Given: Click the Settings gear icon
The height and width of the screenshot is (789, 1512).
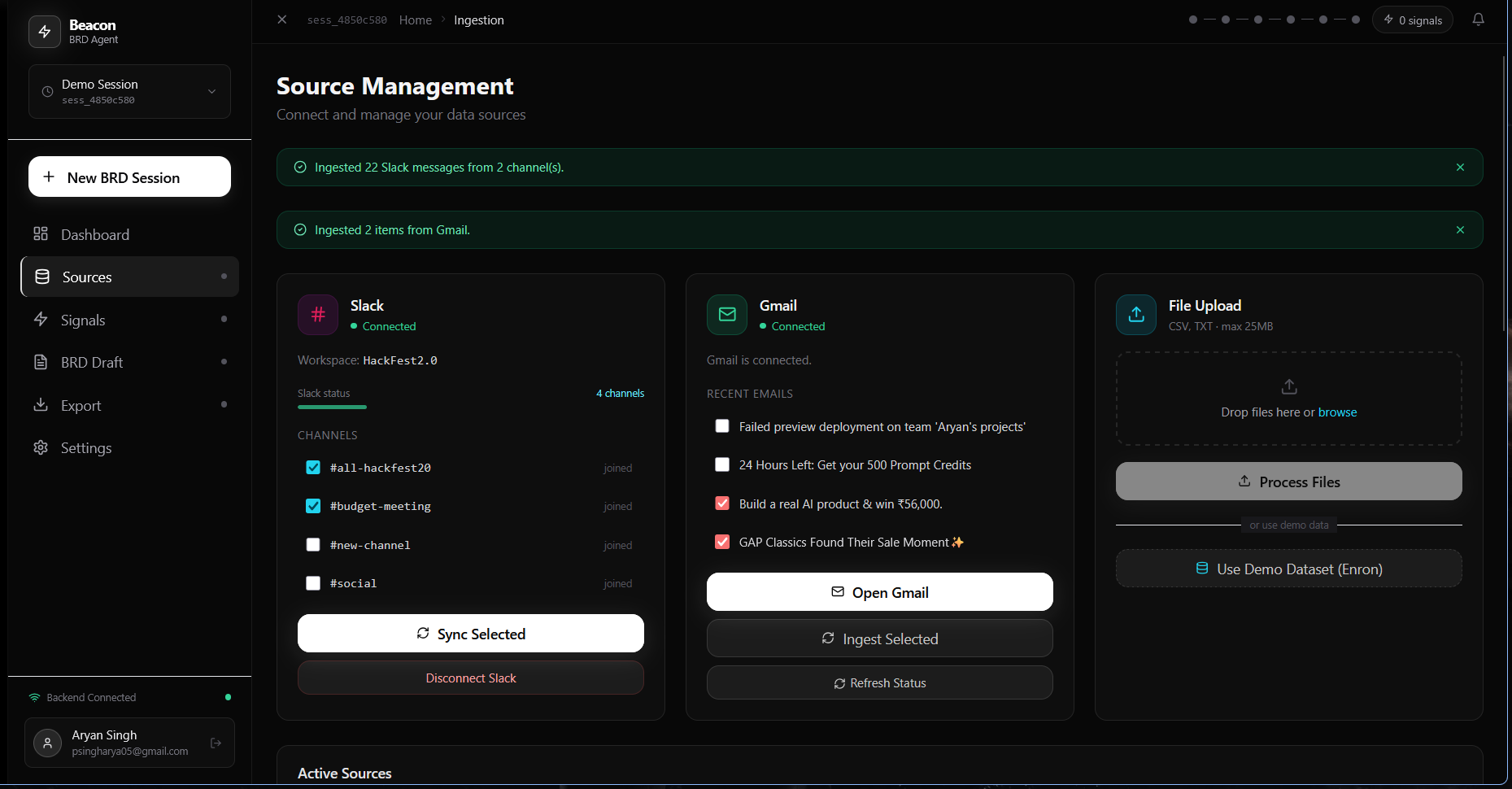Looking at the screenshot, I should [x=41, y=447].
